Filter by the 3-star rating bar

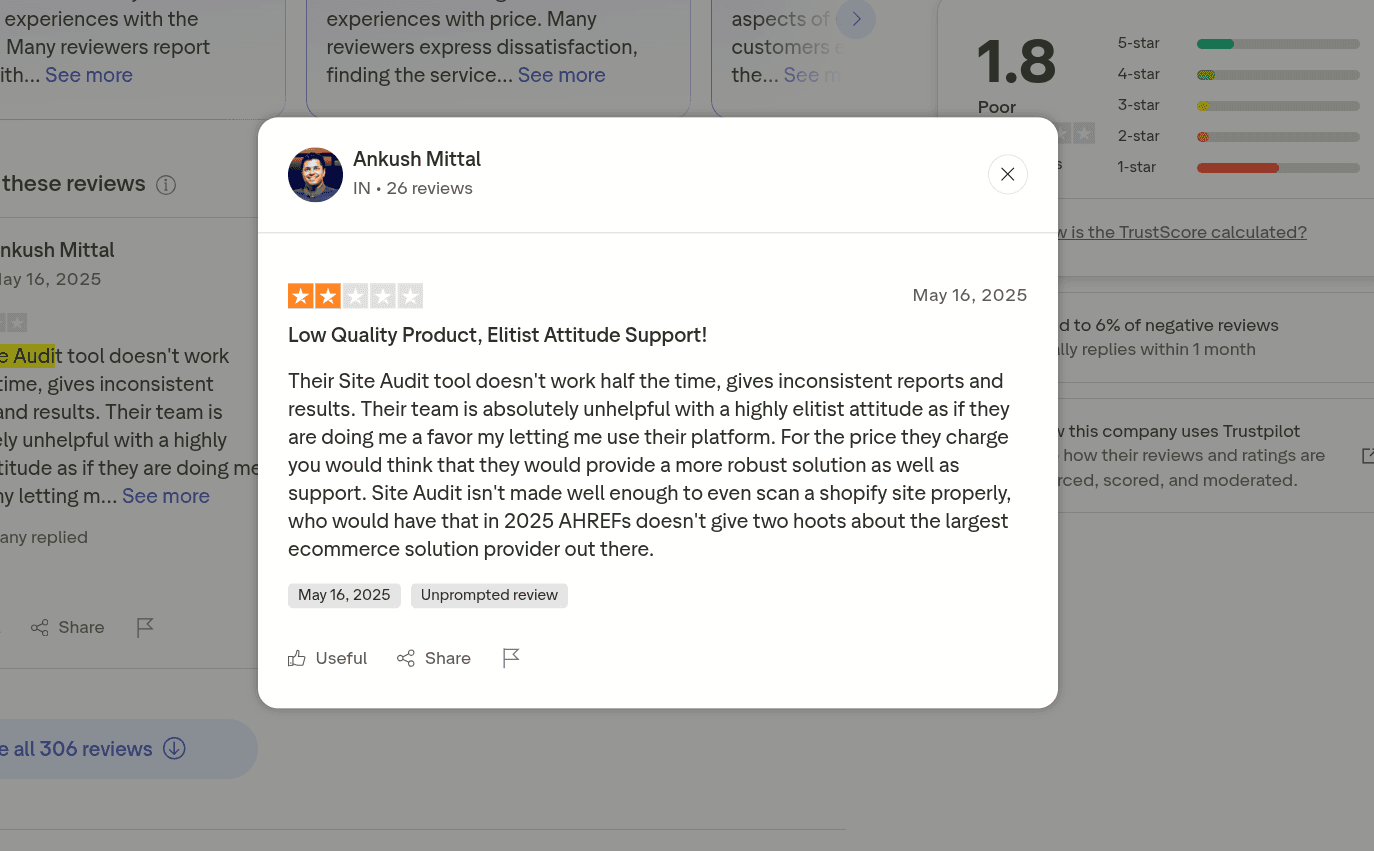click(1278, 106)
